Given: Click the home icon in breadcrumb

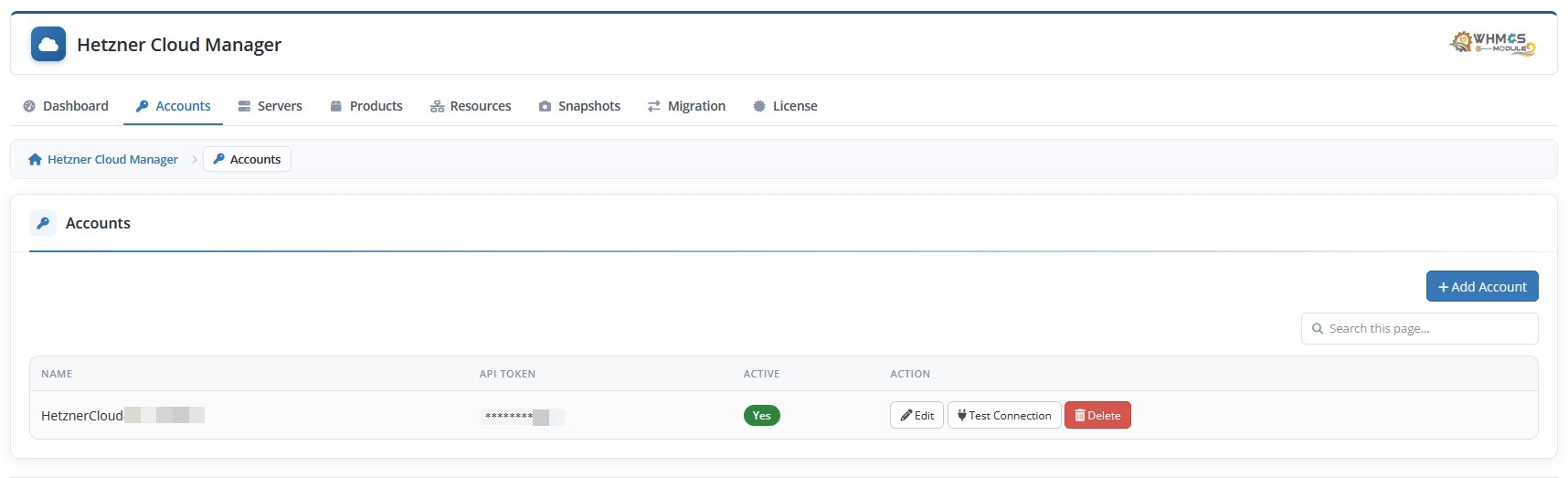Looking at the screenshot, I should tap(35, 159).
